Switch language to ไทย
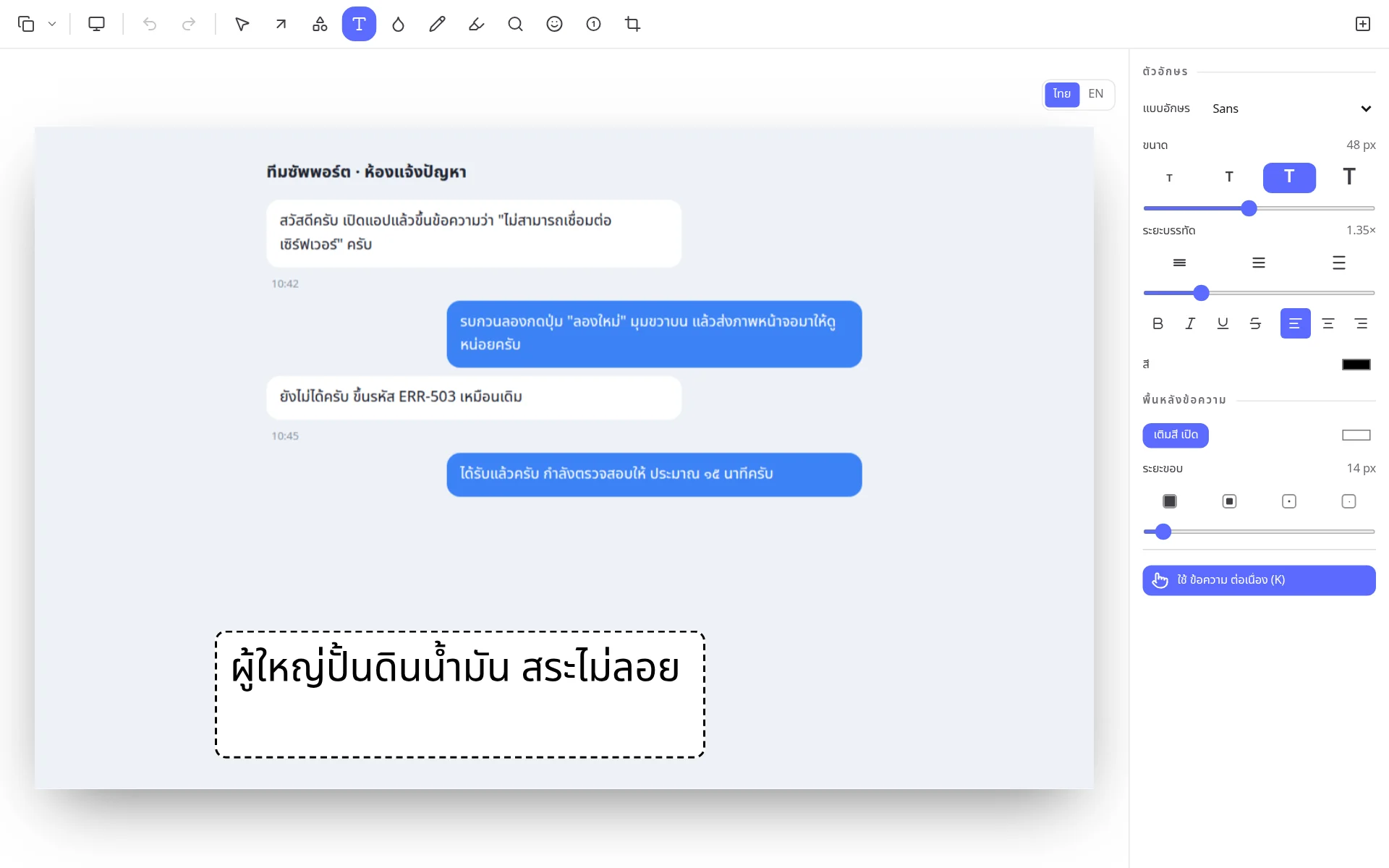The height and width of the screenshot is (868, 1389). tap(1062, 94)
